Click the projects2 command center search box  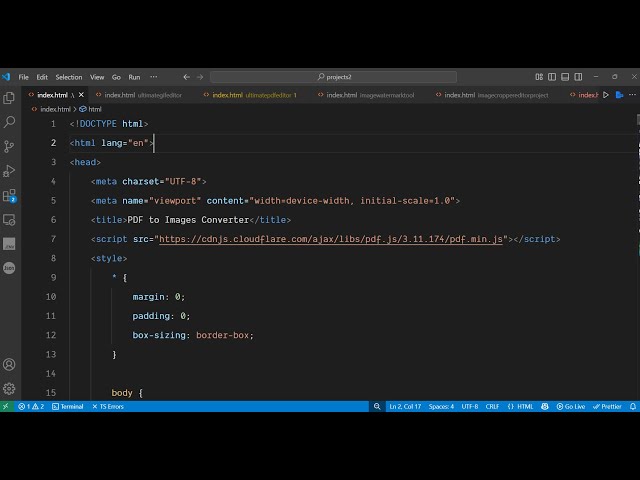tap(333, 77)
